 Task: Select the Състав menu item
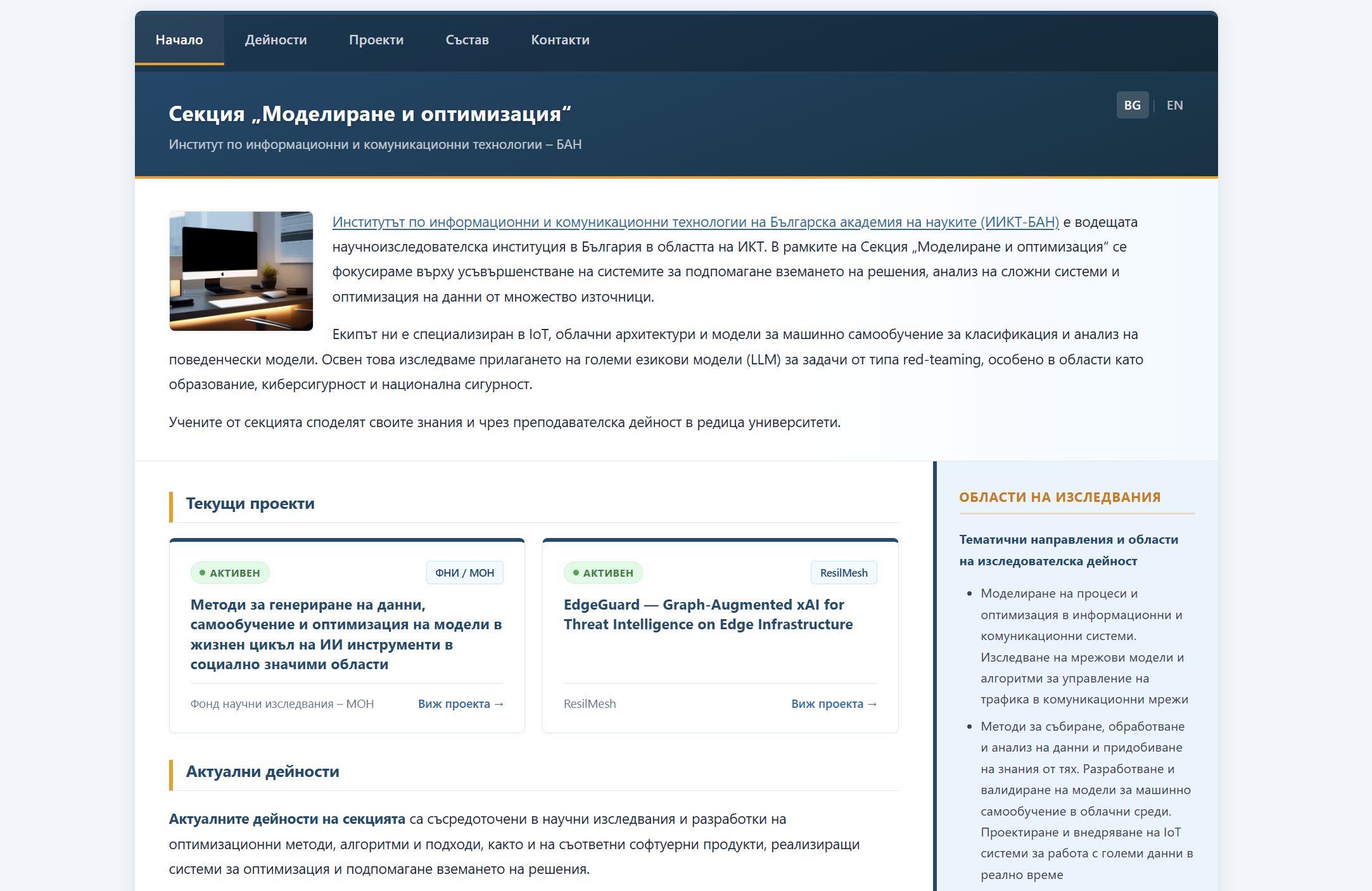[x=467, y=40]
